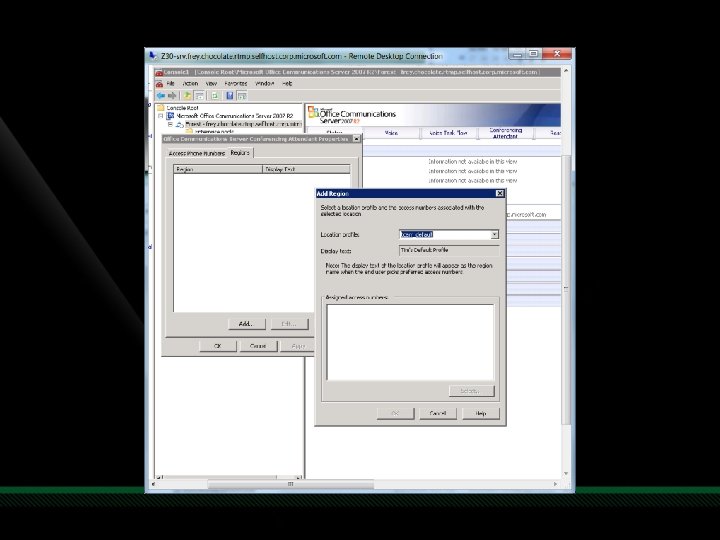Click the blue Help question-mark toolbar icon
Image resolution: width=720 pixels, height=540 pixels.
(230, 96)
